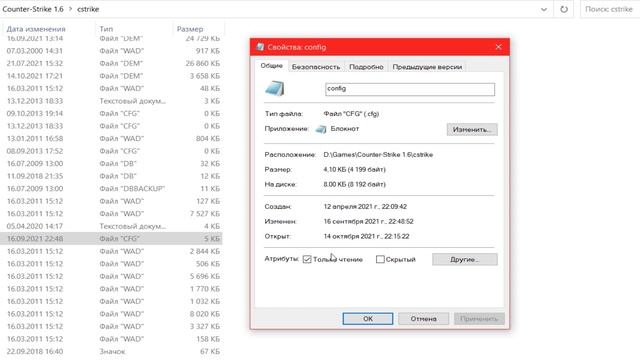This screenshot has width=640, height=360.
Task: Select the Общие tab
Action: pos(271,65)
